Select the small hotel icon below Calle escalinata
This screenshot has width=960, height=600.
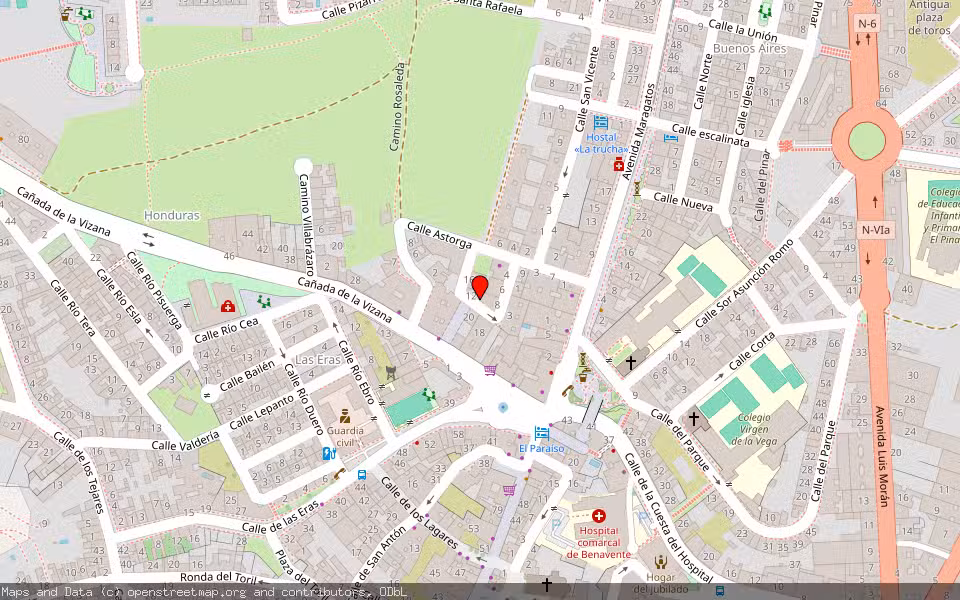[x=670, y=137]
